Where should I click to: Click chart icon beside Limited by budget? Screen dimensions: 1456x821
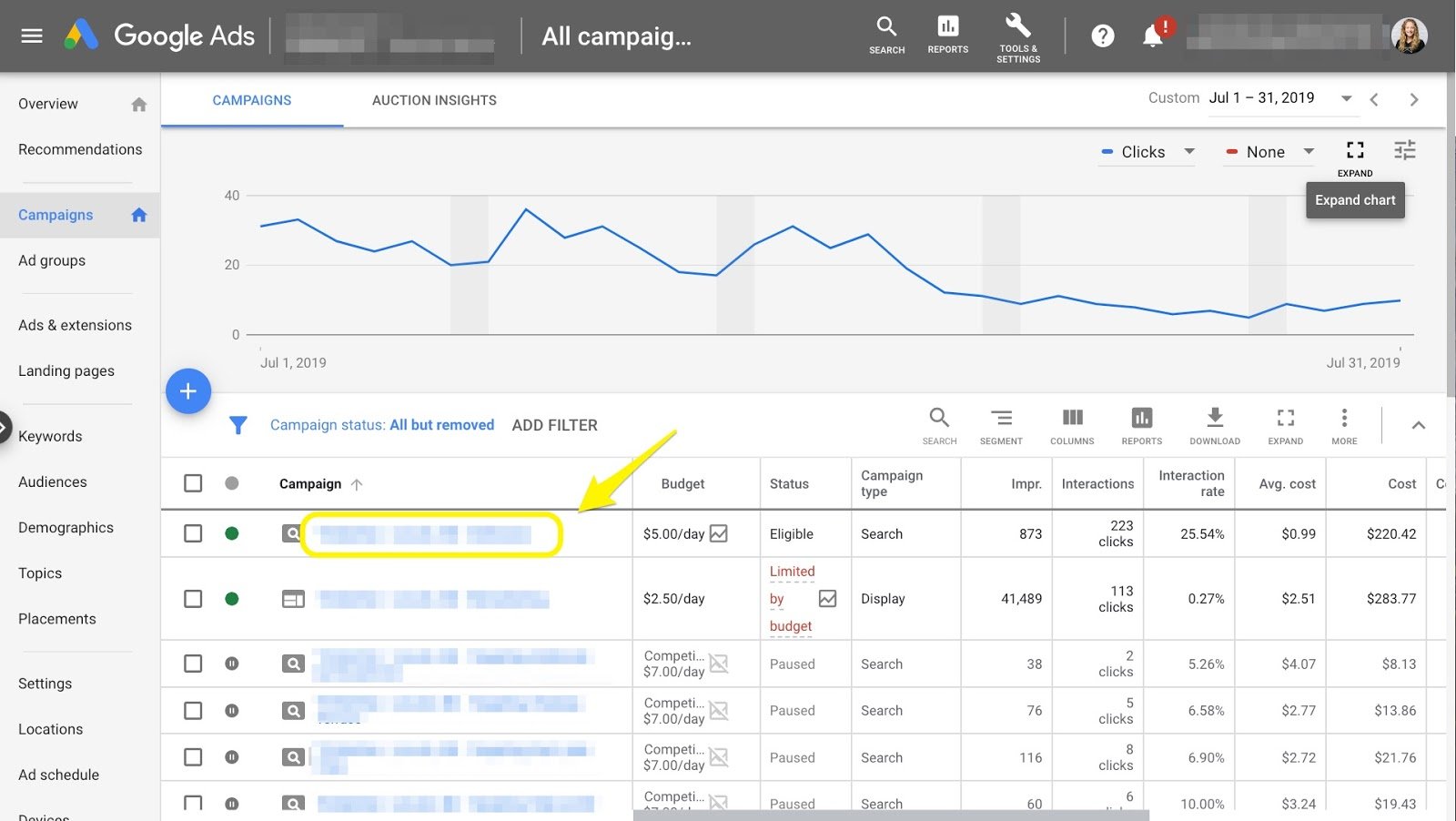(x=827, y=598)
